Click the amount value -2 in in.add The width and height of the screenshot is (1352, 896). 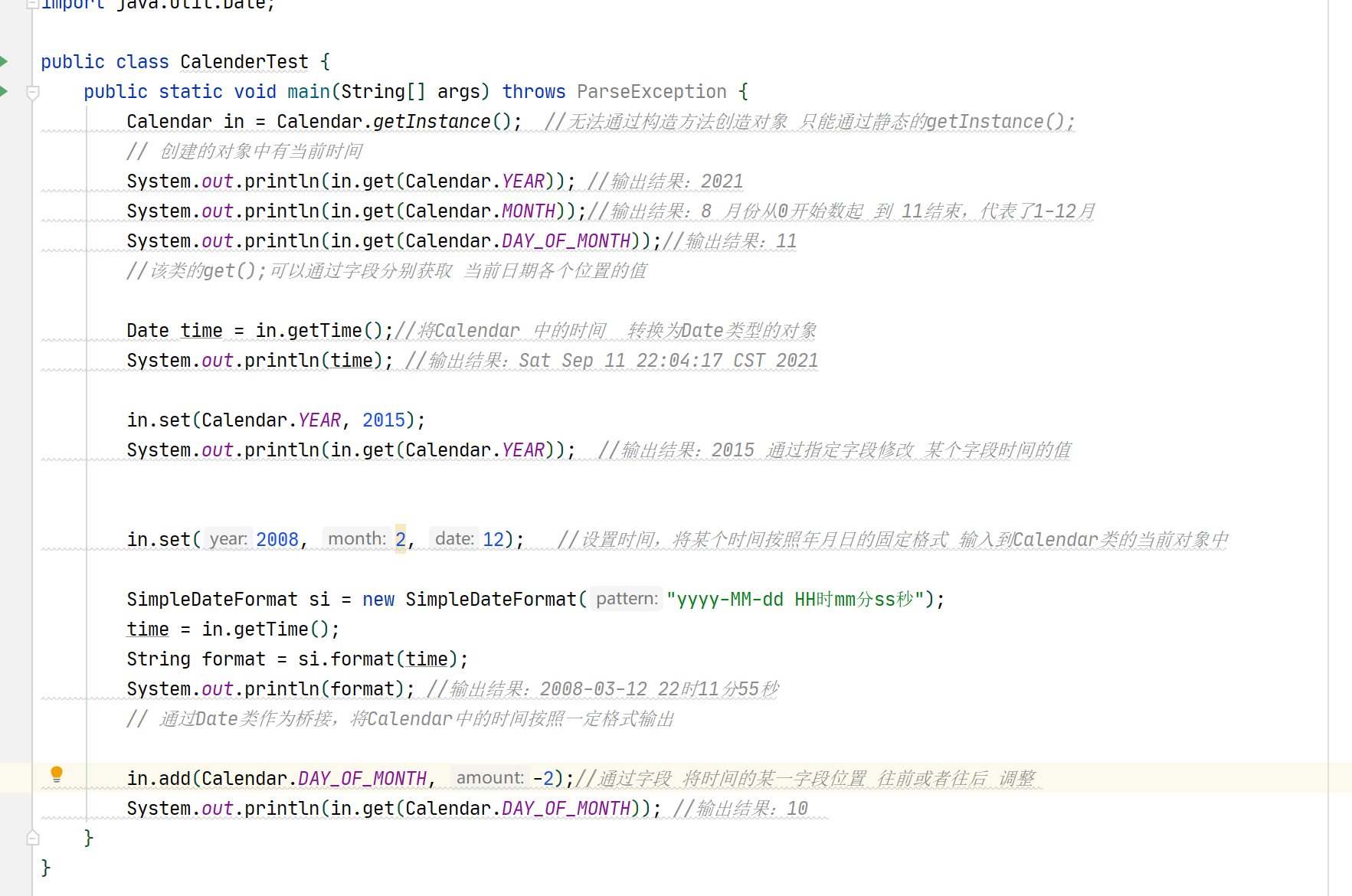[543, 778]
